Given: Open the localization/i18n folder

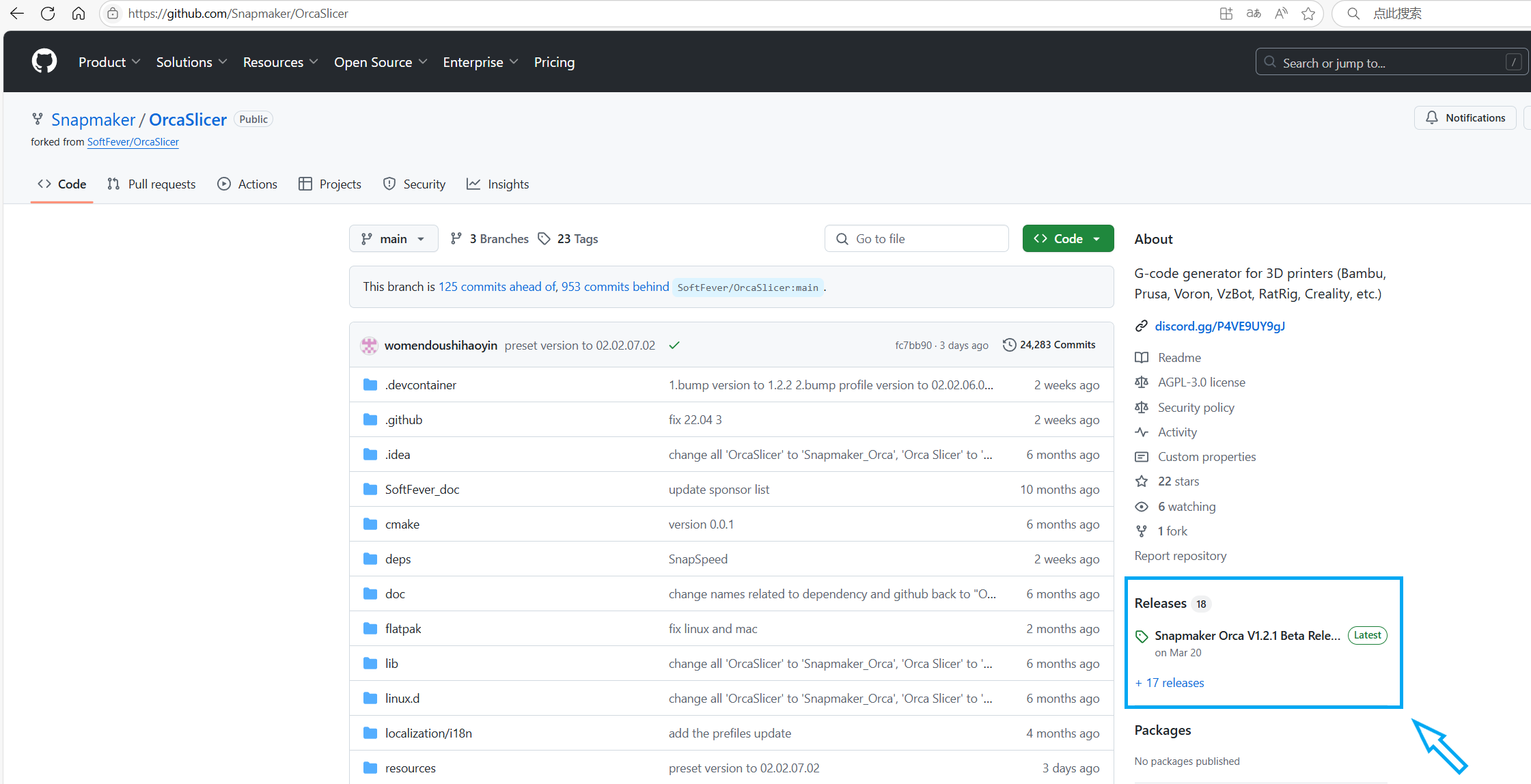Looking at the screenshot, I should point(428,733).
